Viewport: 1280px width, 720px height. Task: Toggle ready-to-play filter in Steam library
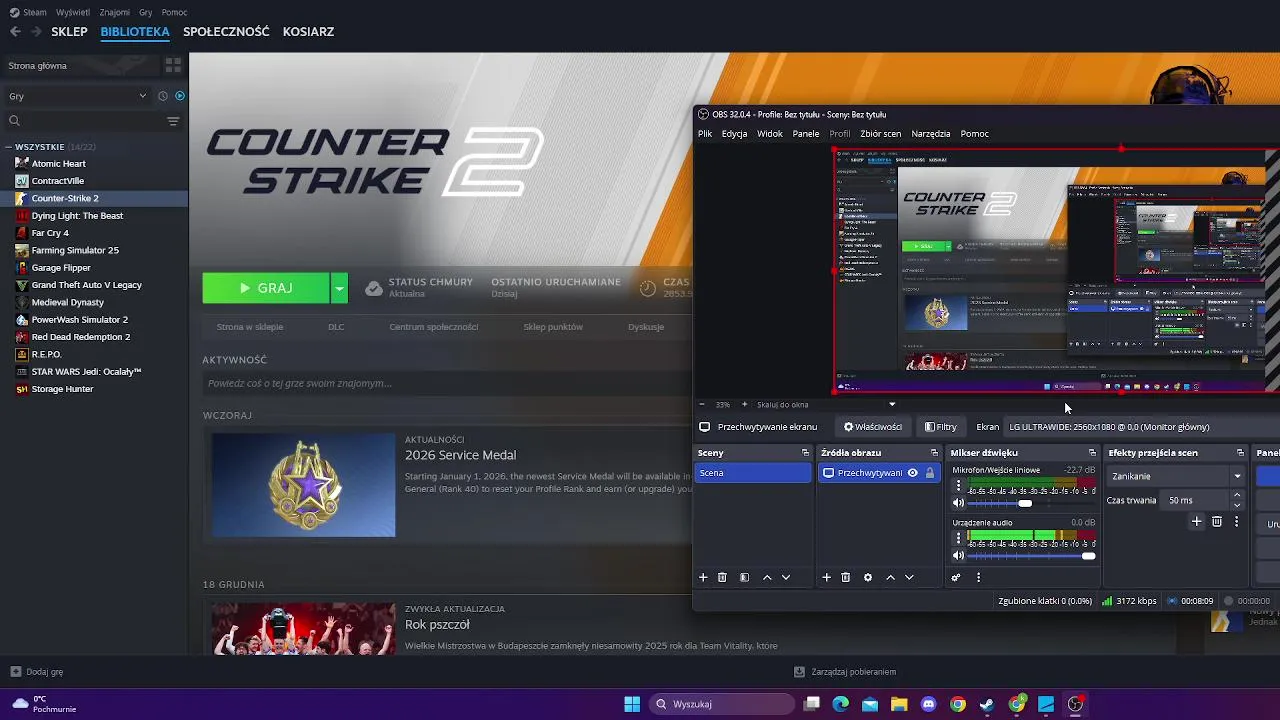180,96
